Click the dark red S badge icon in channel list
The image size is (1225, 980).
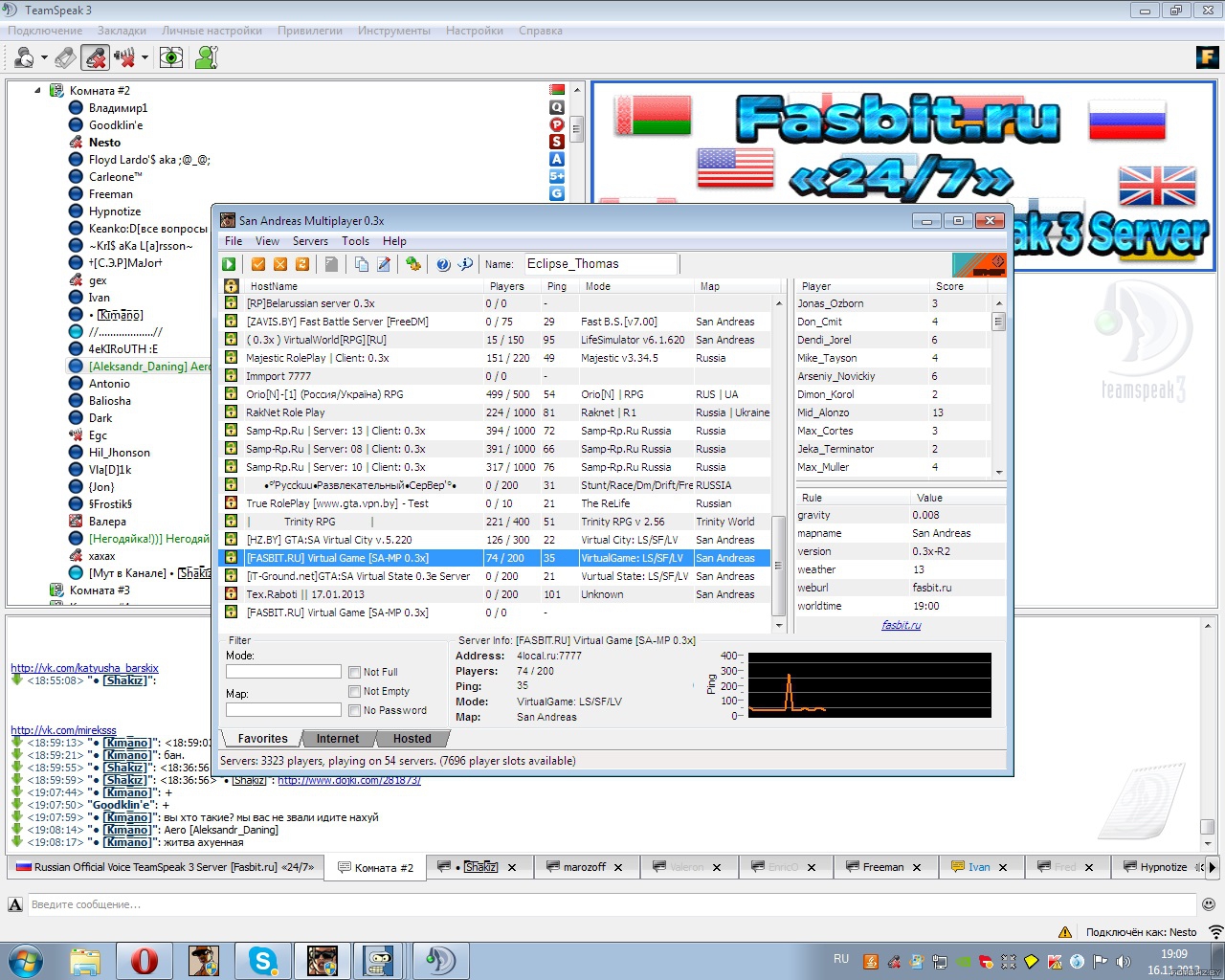pos(557,142)
